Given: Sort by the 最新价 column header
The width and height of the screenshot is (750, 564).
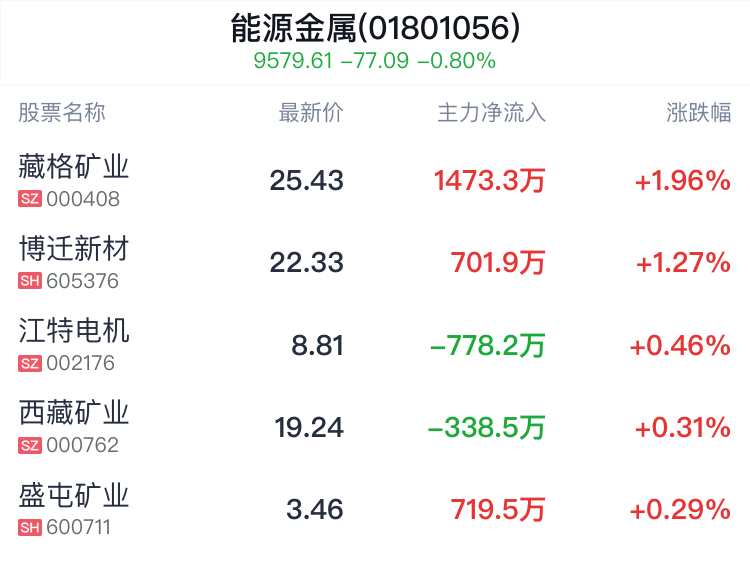Looking at the screenshot, I should point(311,113).
